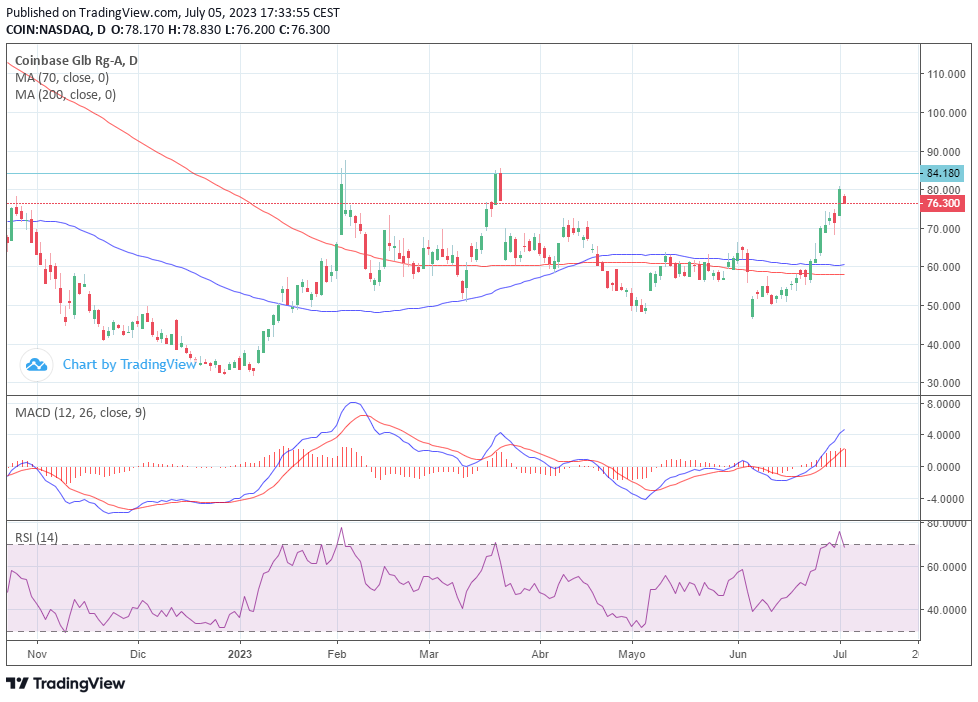The height and width of the screenshot is (702, 978).
Task: Click the 'Mayo' date axis label
Action: [632, 654]
